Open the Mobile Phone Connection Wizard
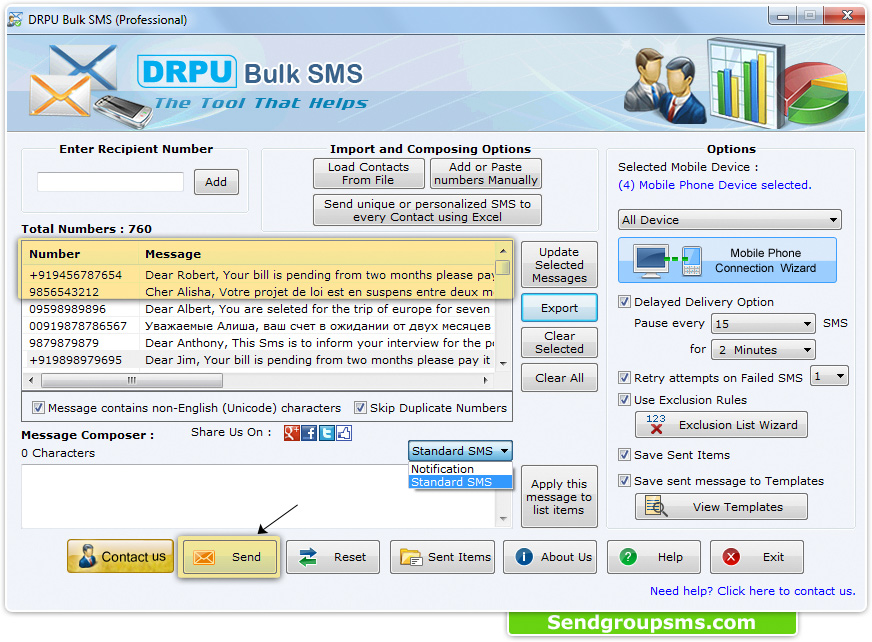The image size is (872, 642). click(727, 260)
